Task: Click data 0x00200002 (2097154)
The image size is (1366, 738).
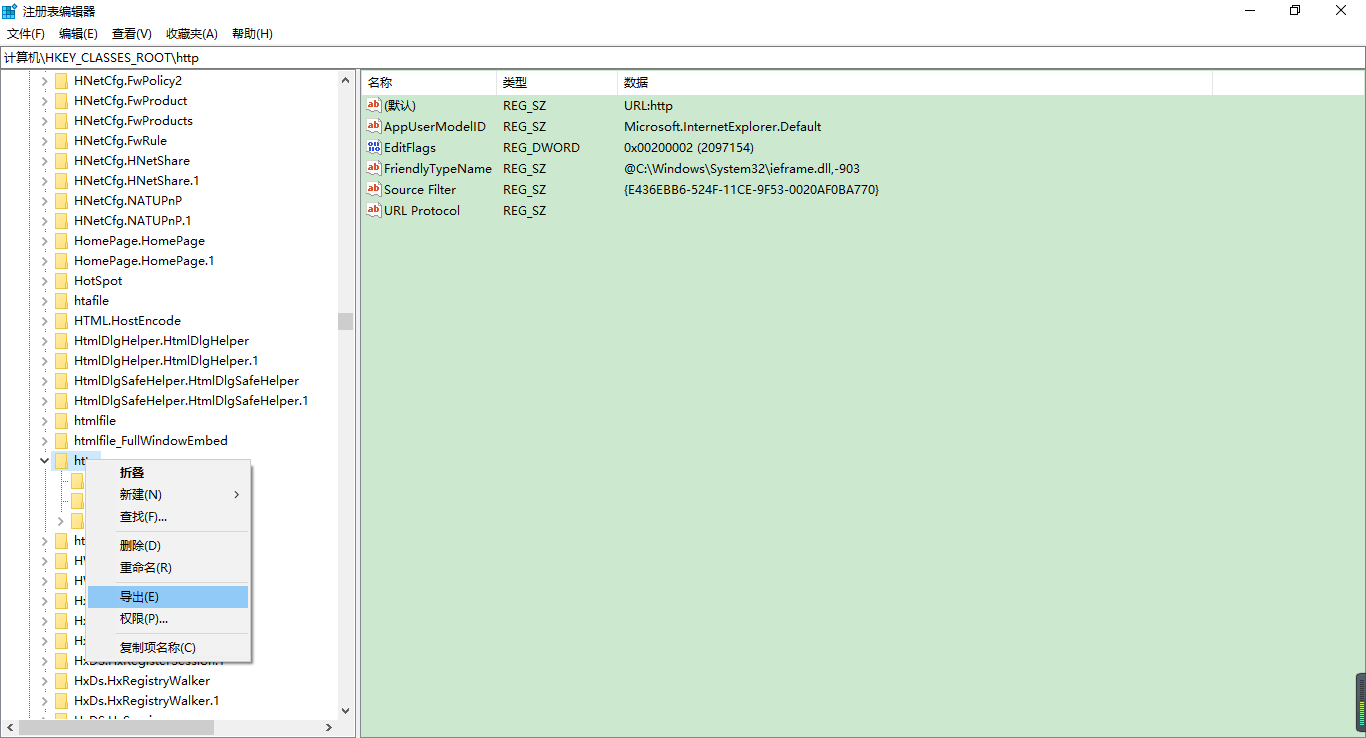Action: pyautogui.click(x=689, y=147)
